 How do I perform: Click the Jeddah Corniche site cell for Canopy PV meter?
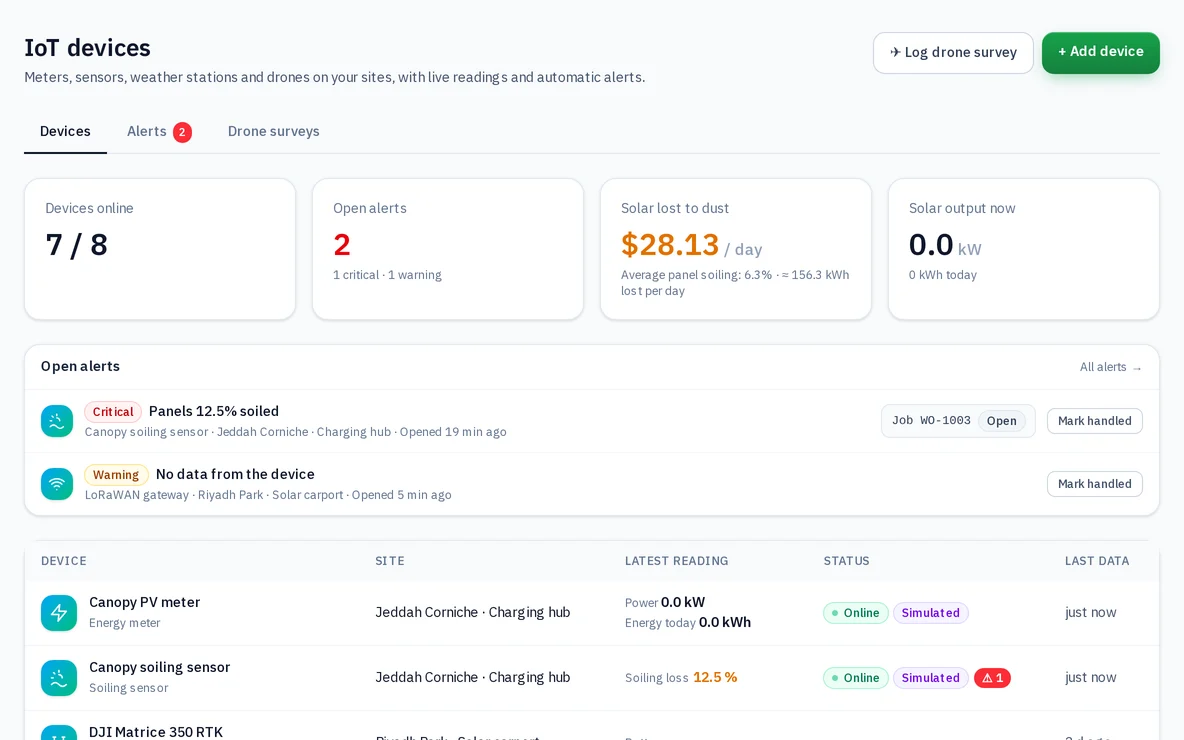[x=473, y=612]
